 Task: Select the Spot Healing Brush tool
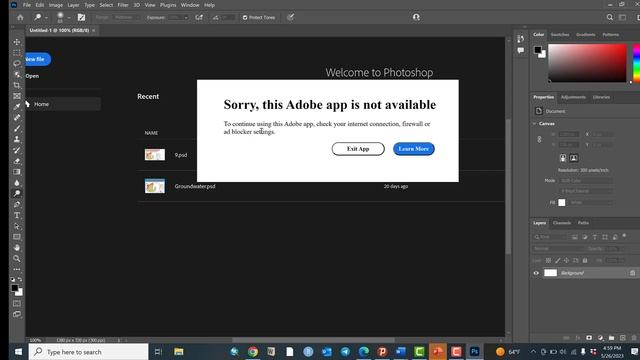point(17,118)
